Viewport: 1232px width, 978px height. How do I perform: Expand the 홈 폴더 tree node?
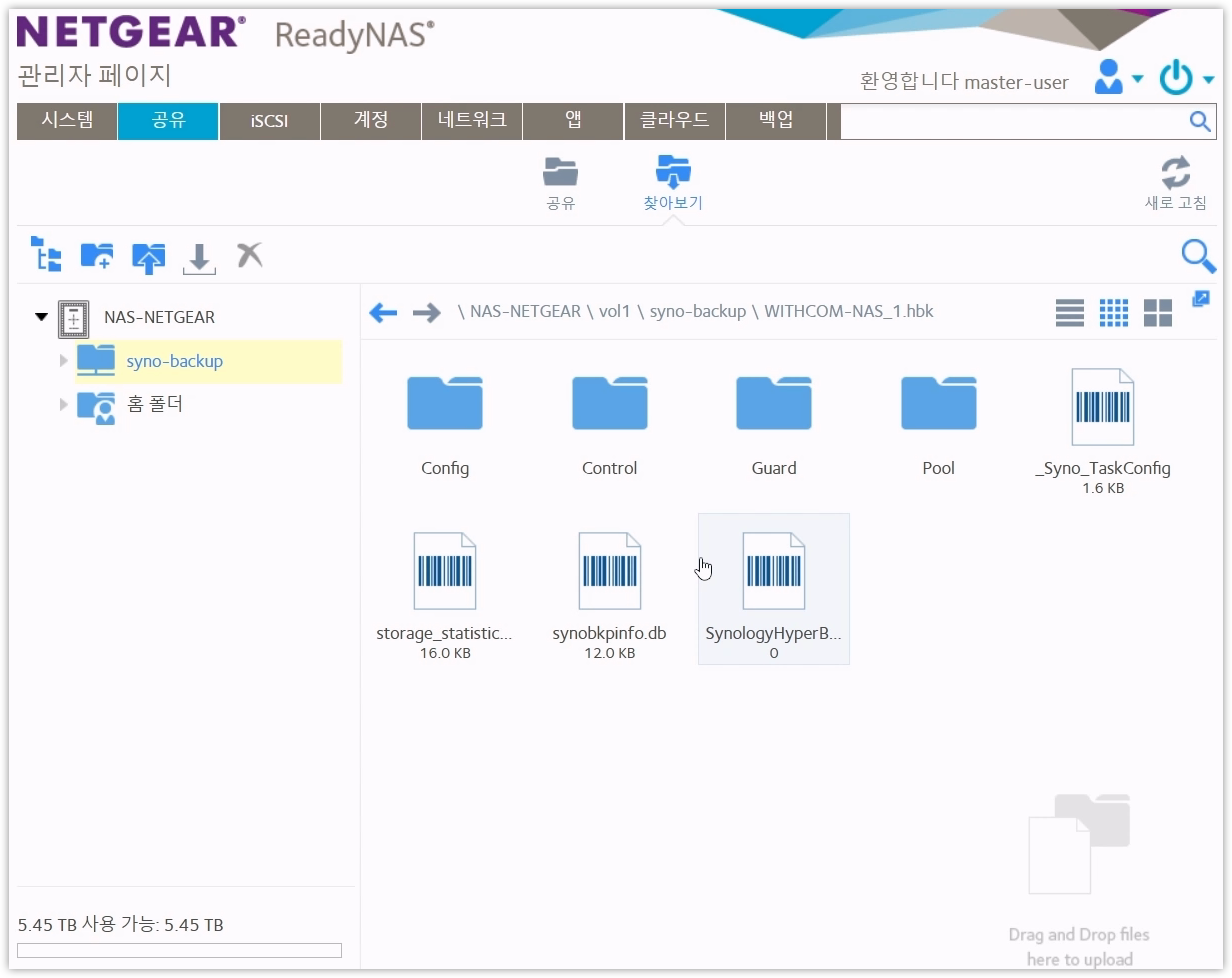click(x=63, y=405)
